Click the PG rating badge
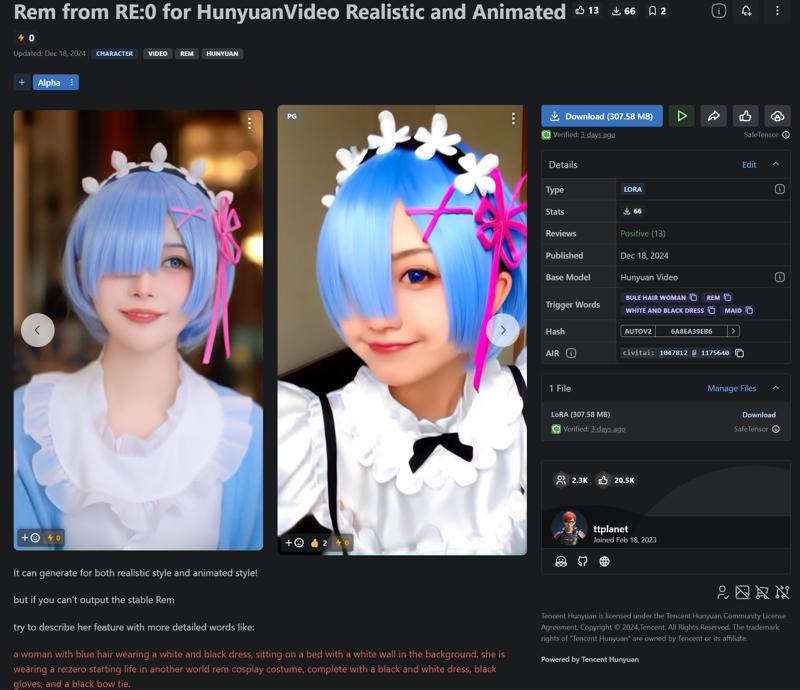Viewport: 800px width, 690px height. click(x=292, y=116)
